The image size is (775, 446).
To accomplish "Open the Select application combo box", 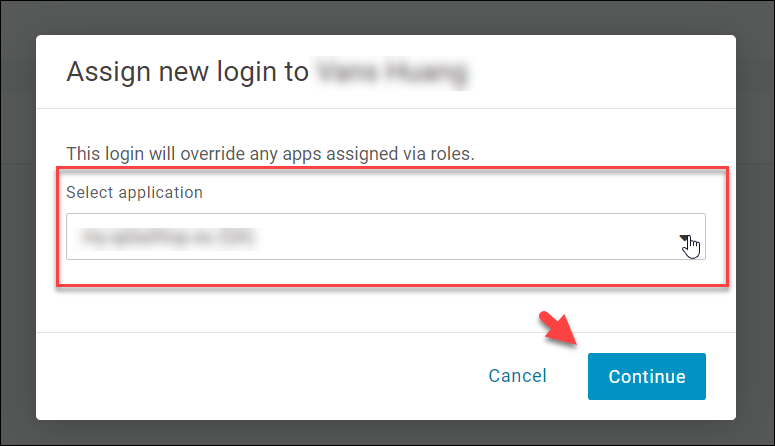I will click(x=386, y=236).
